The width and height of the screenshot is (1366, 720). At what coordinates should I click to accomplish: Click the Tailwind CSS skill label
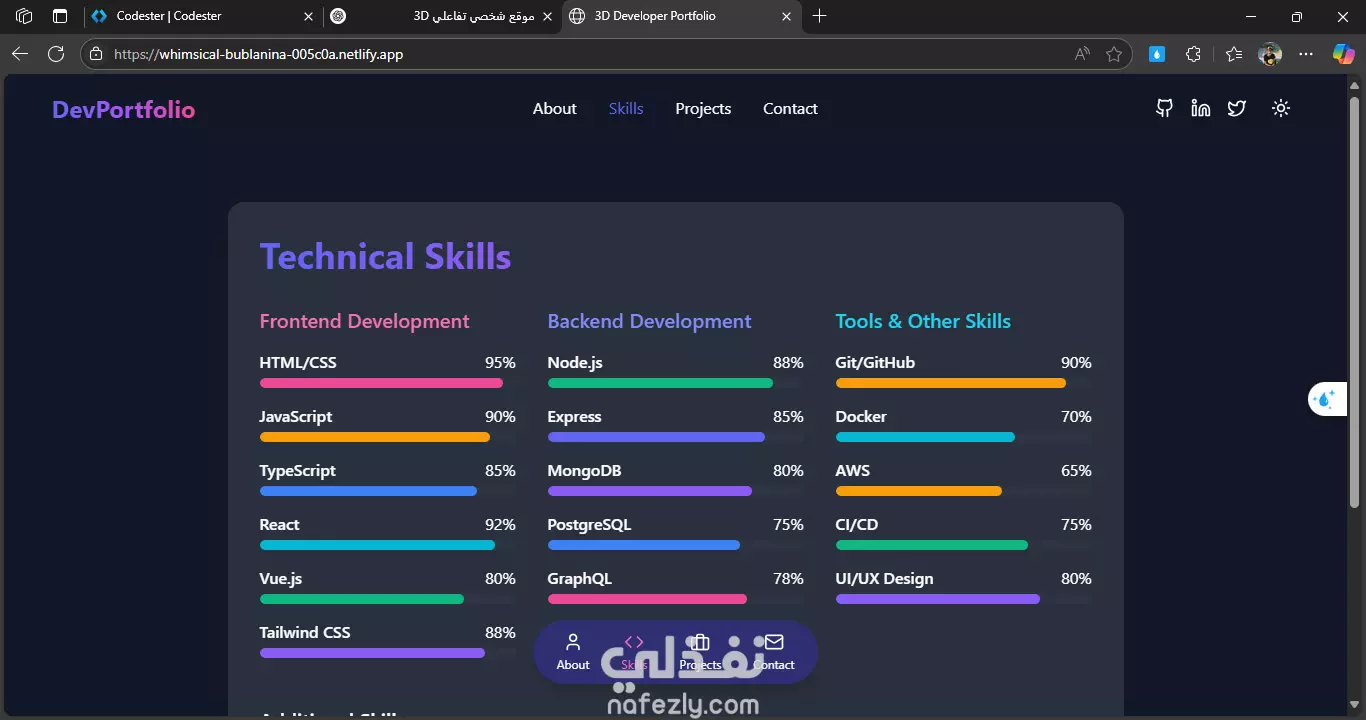pos(305,632)
